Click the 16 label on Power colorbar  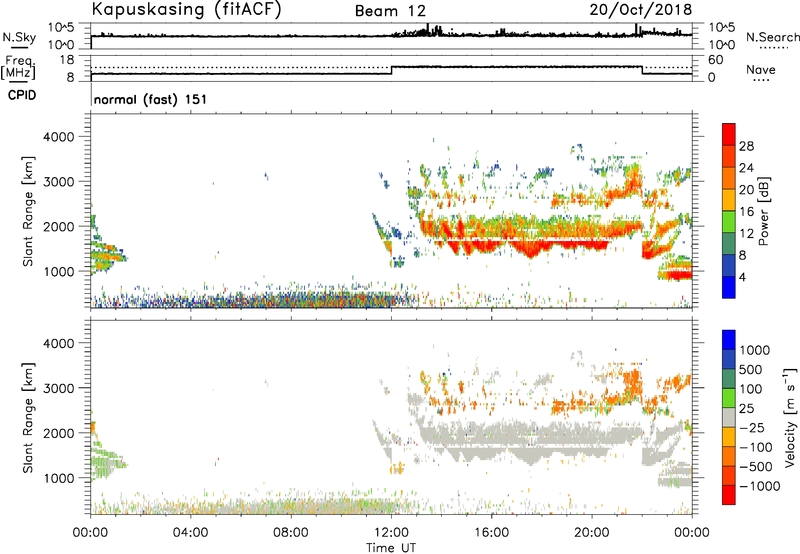[x=746, y=212]
